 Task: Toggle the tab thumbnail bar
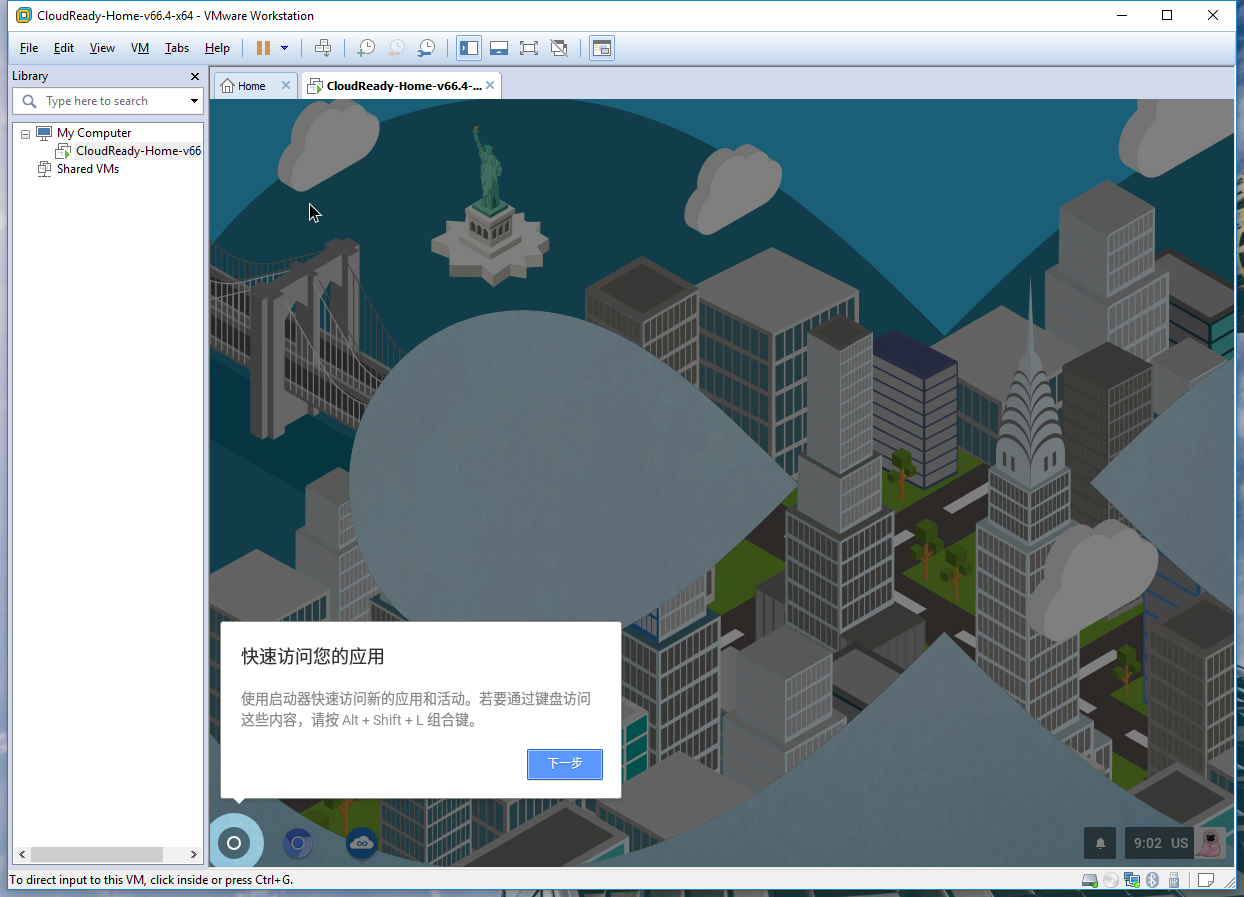pyautogui.click(x=498, y=47)
